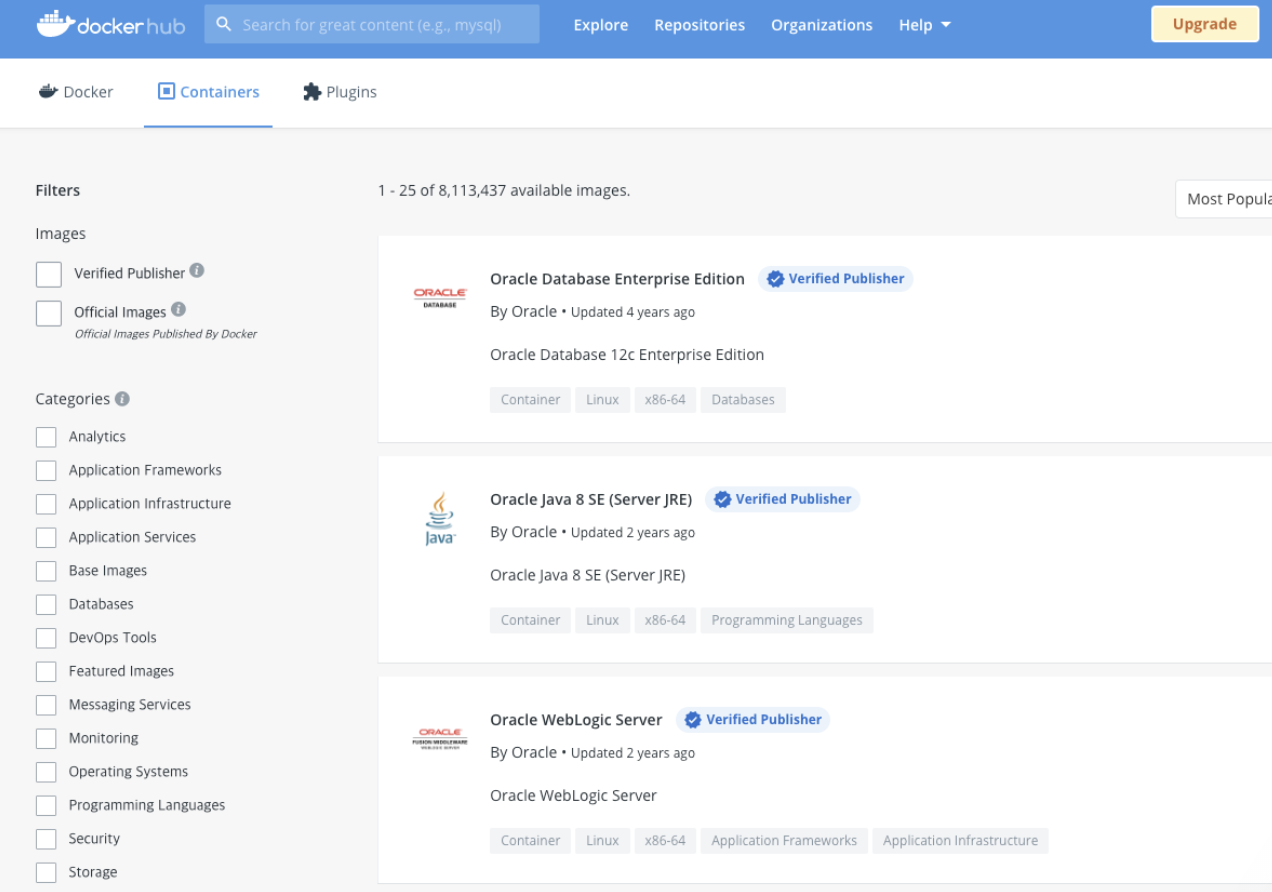Viewport: 1272px width, 892px height.
Task: Check the Storage category
Action: (46, 872)
